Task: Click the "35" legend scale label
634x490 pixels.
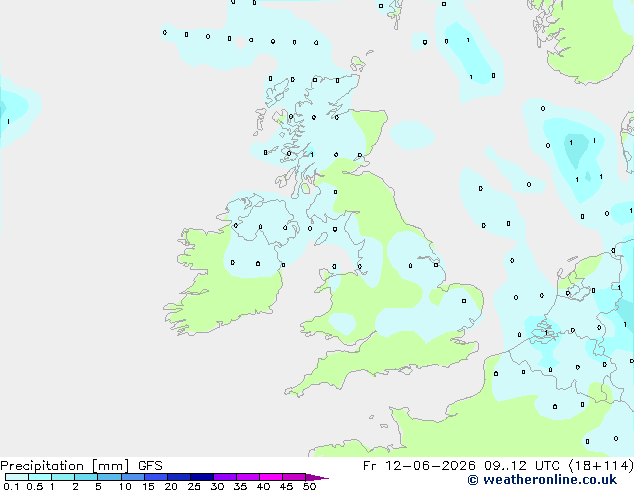Action: (x=240, y=486)
